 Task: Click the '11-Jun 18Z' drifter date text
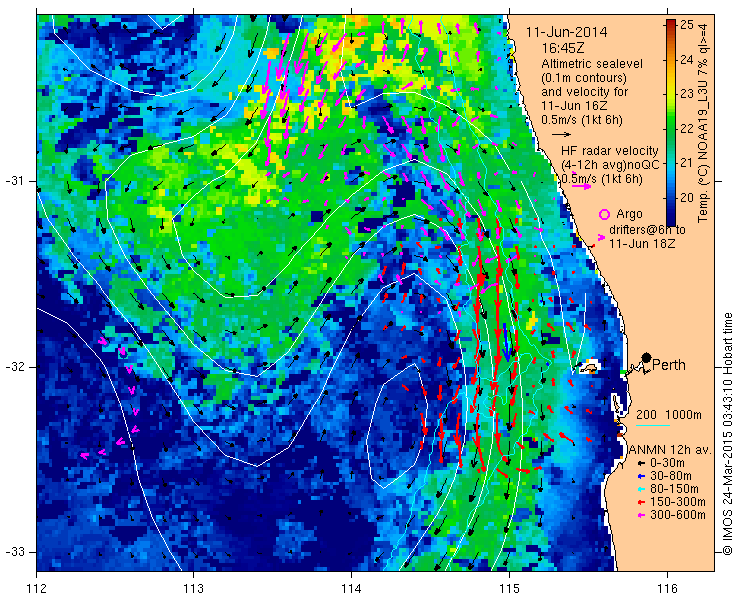click(x=642, y=244)
